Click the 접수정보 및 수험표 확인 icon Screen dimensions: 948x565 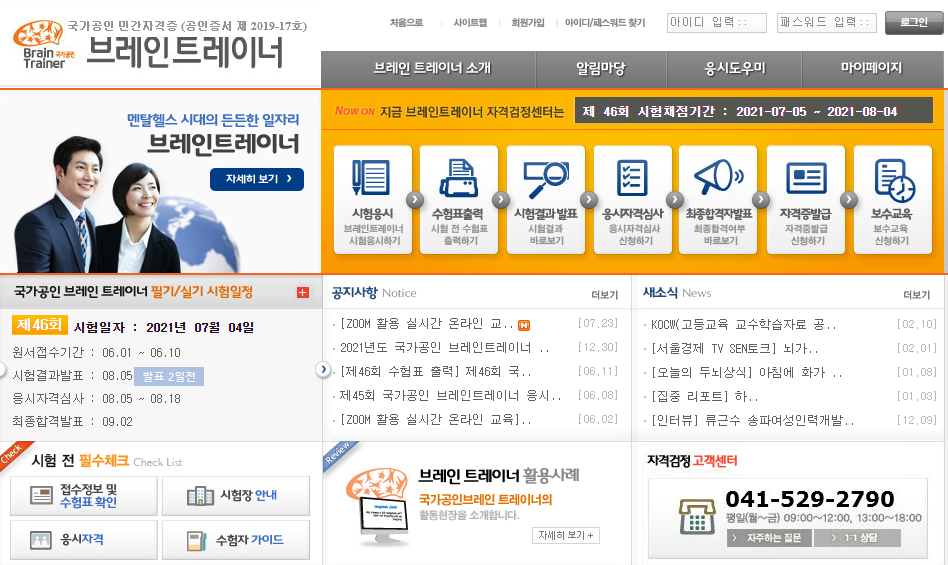point(41,496)
